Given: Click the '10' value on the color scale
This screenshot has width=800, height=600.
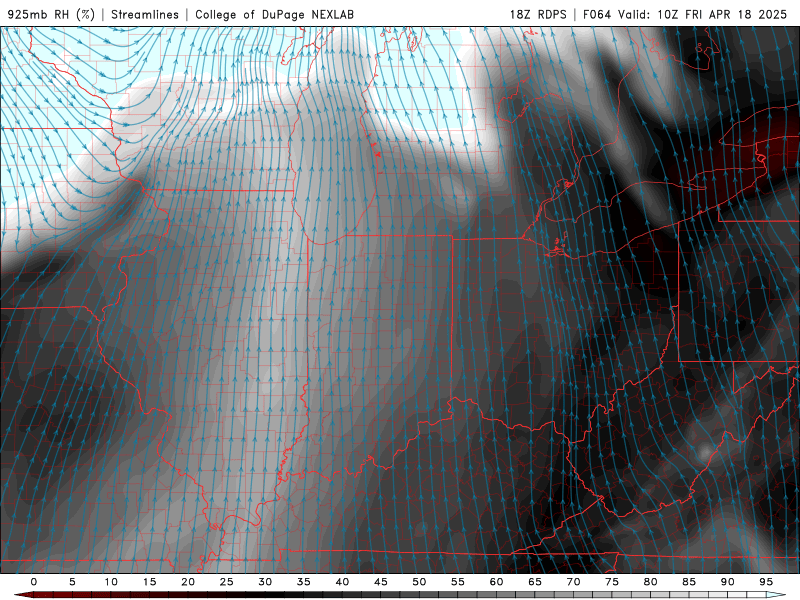Looking at the screenshot, I should point(111,582).
